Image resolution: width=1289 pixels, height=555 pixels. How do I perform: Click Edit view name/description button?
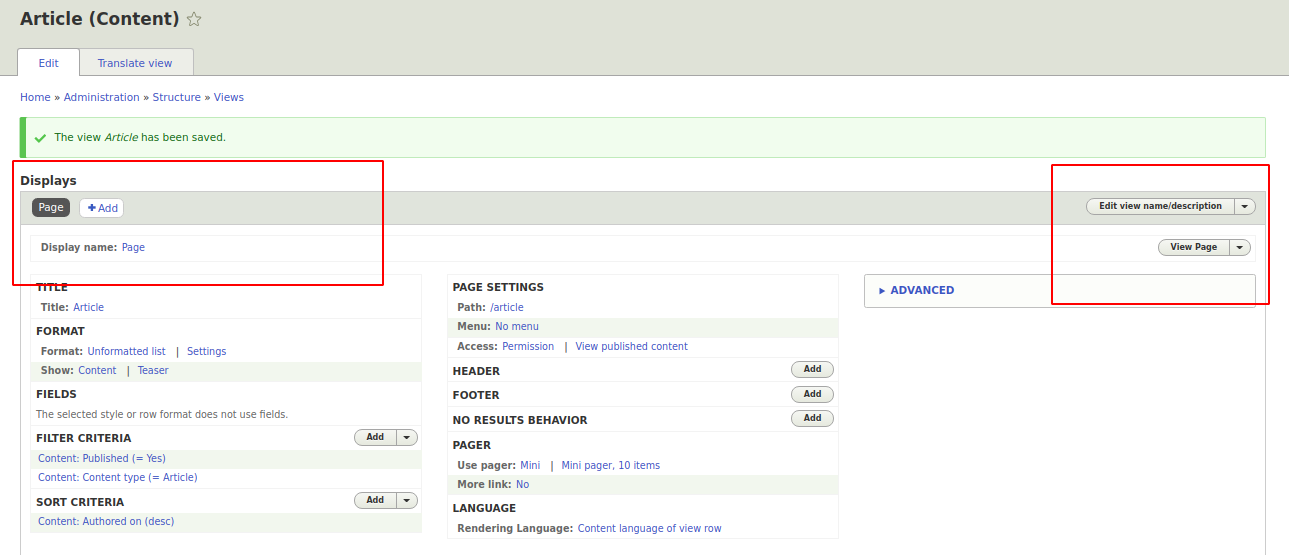pyautogui.click(x=1160, y=206)
